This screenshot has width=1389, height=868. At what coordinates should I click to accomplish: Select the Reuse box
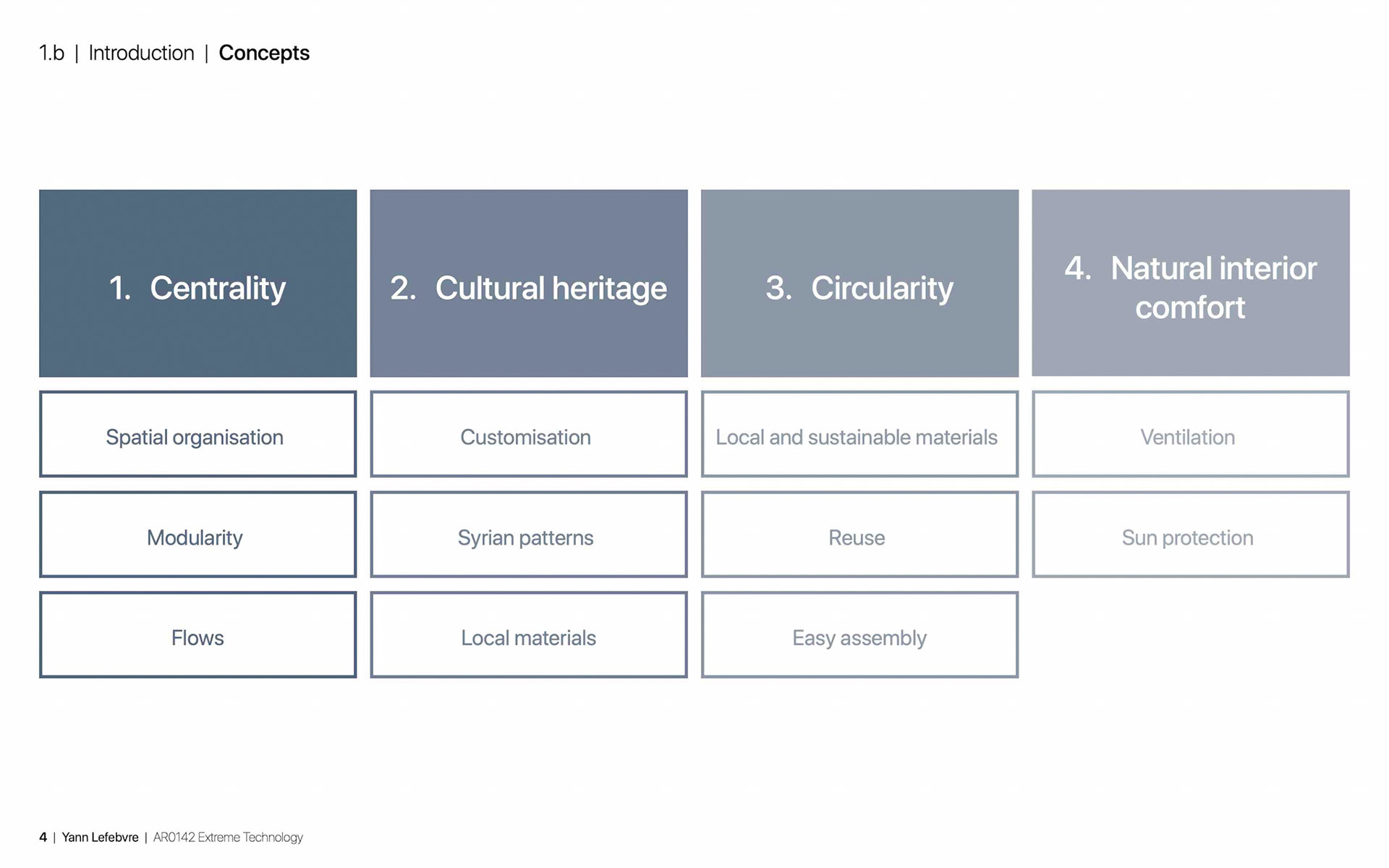(859, 535)
